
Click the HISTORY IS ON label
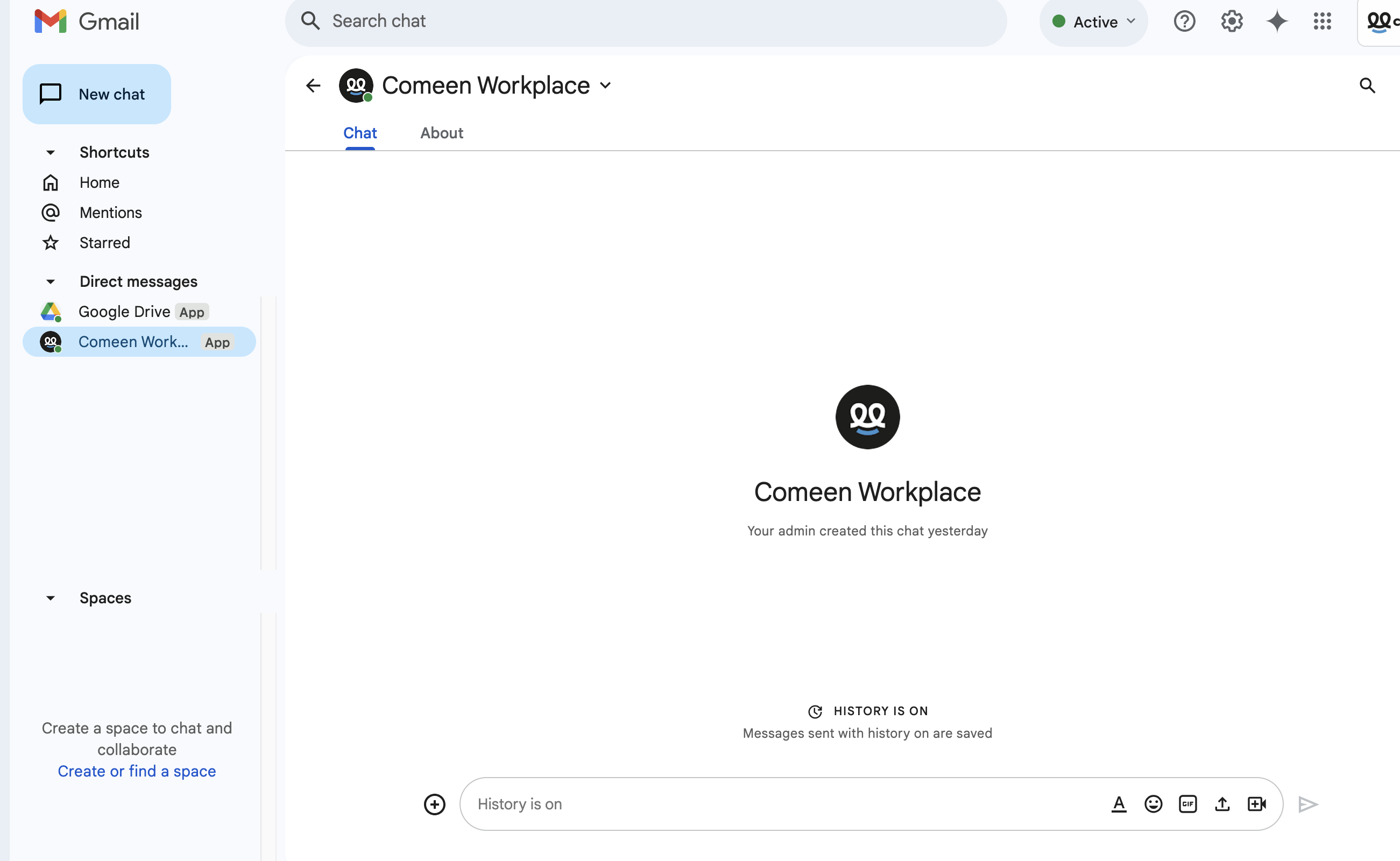(880, 711)
